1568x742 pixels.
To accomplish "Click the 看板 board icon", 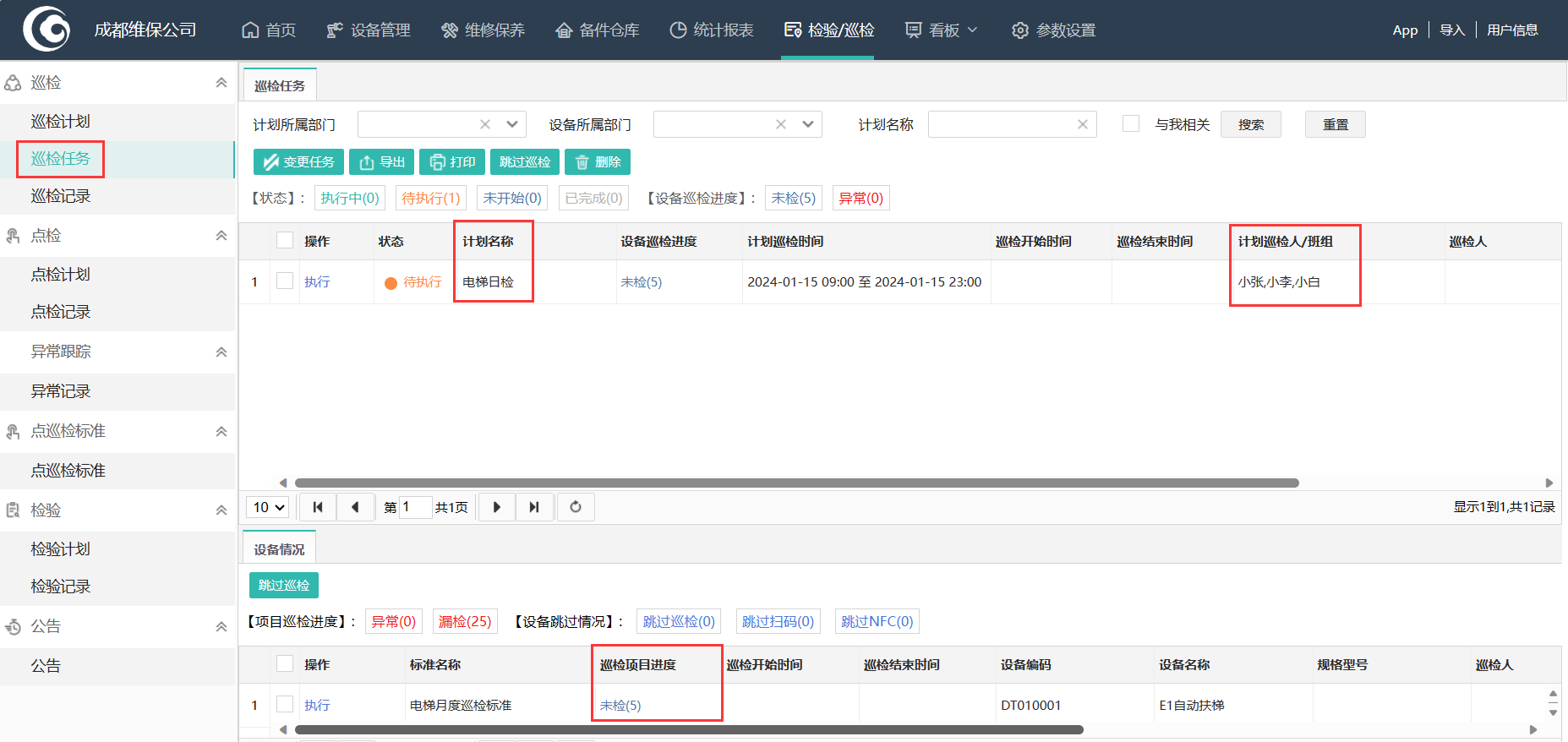I will pos(914,30).
